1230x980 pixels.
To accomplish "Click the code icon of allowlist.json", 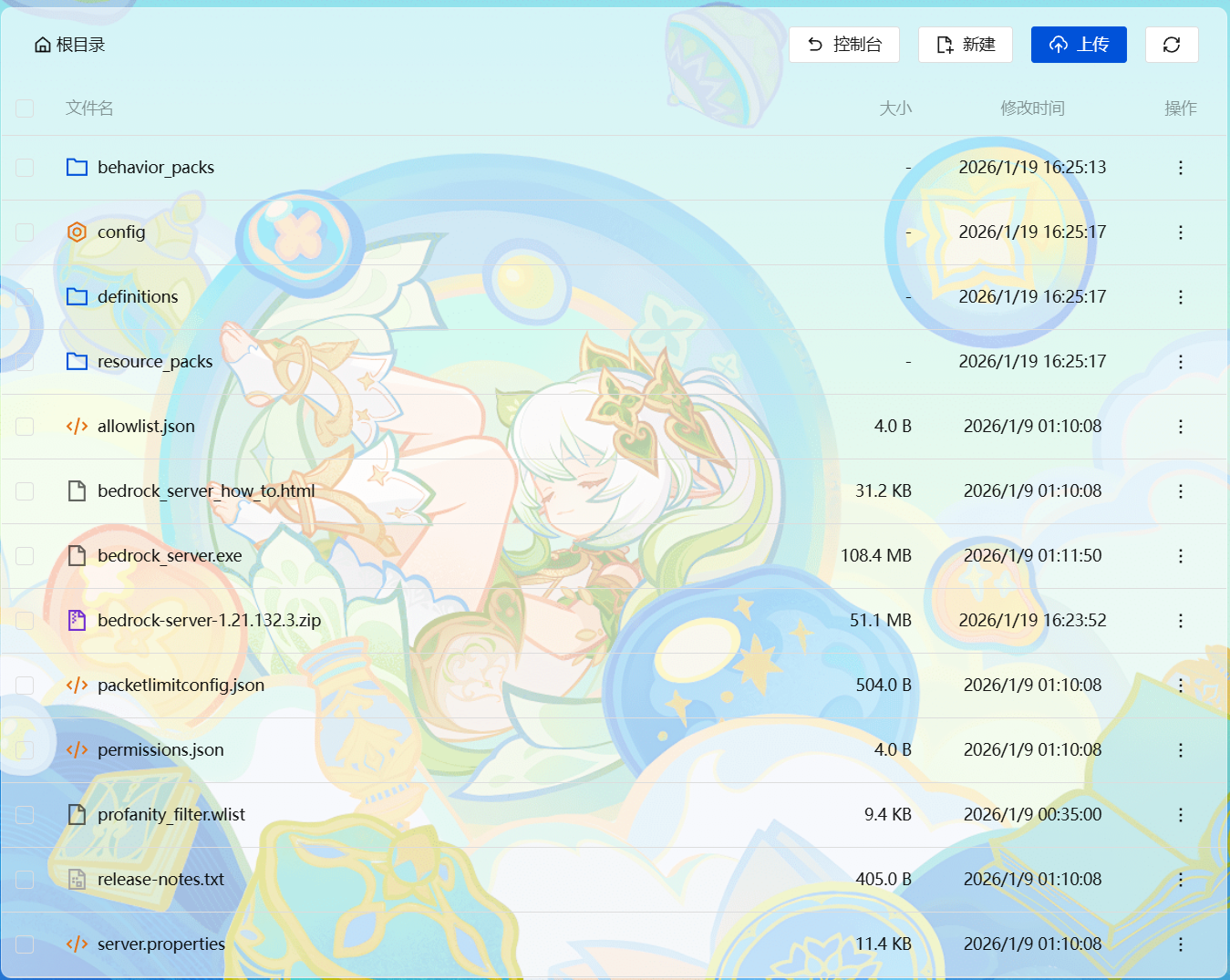I will pos(78,427).
